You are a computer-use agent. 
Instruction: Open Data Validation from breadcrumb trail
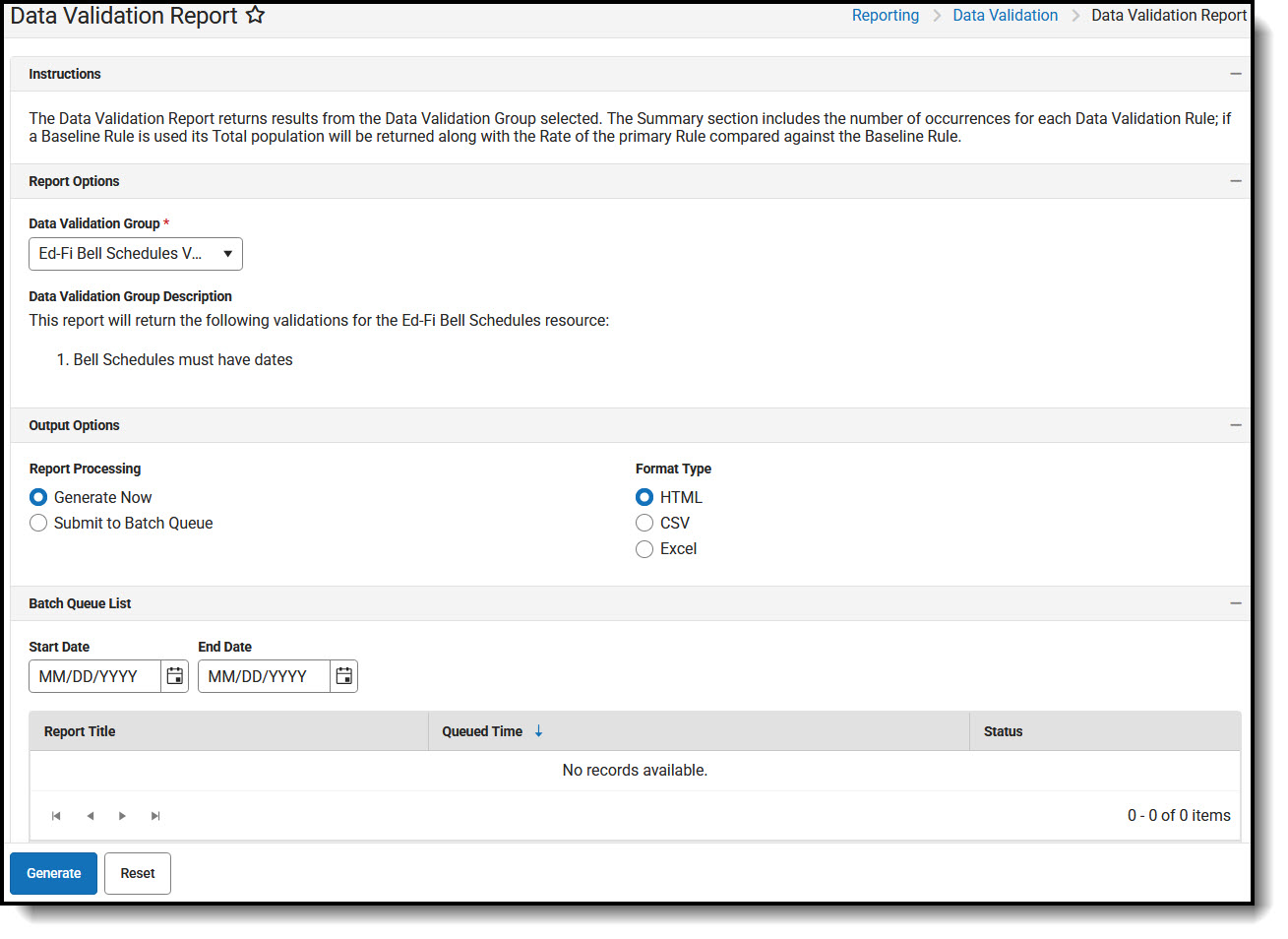tap(1005, 15)
